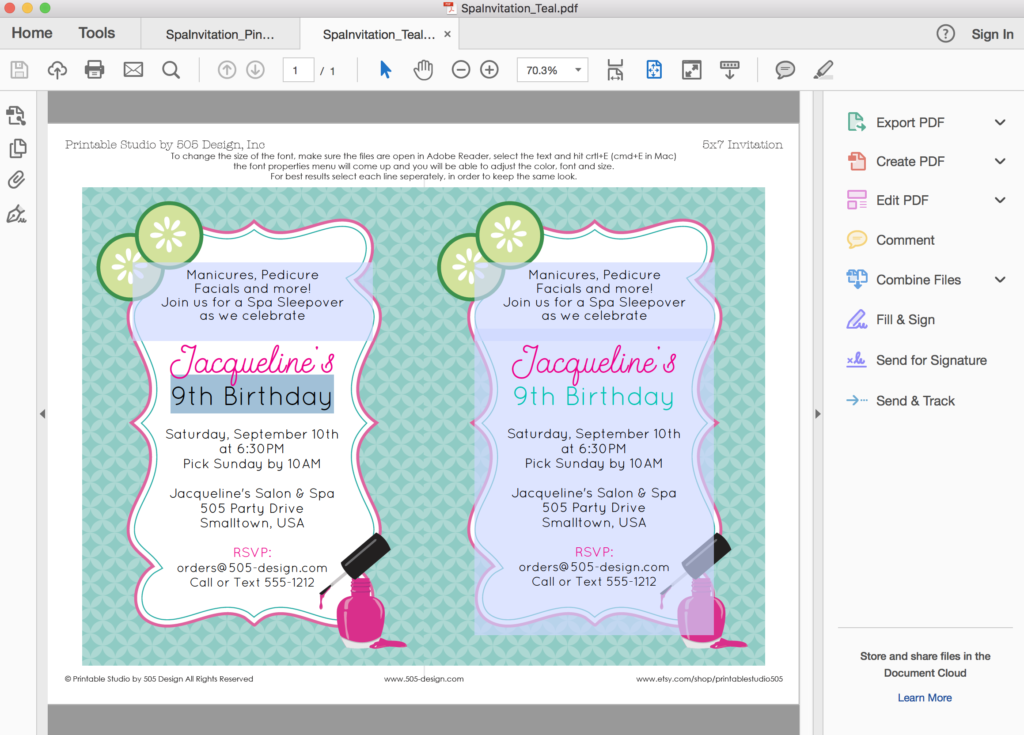Open the Tools menu
The image size is (1024, 735).
96,33
